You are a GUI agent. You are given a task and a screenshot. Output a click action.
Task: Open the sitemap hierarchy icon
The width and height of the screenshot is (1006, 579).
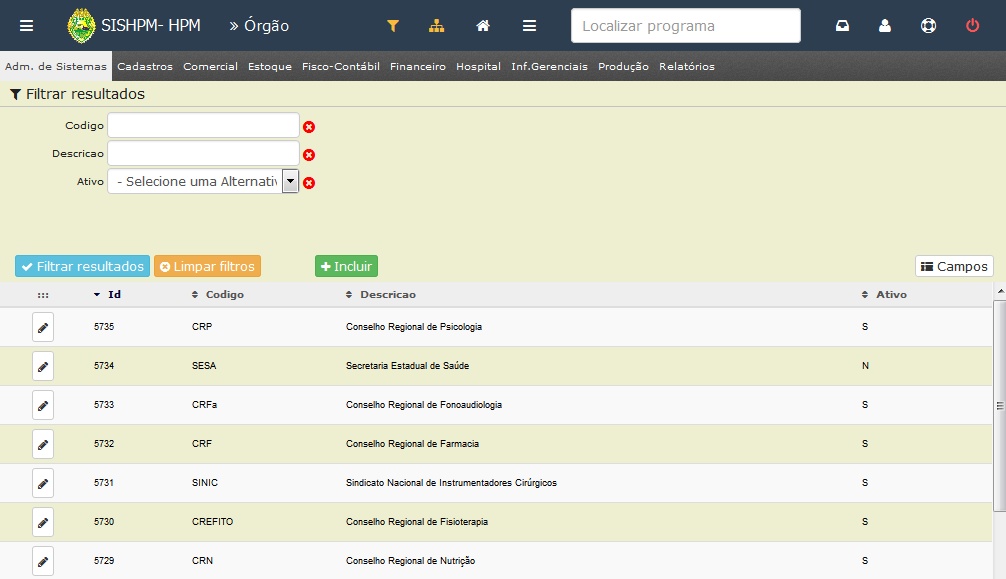(x=436, y=26)
